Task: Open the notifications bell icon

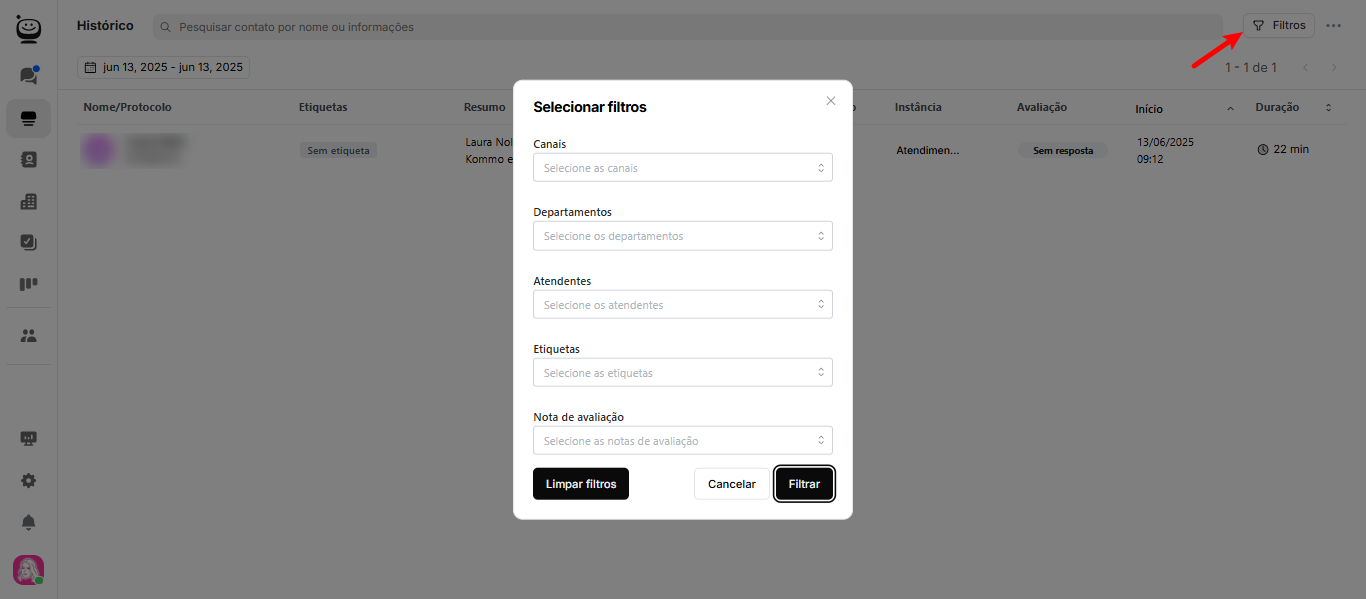Action: click(28, 523)
